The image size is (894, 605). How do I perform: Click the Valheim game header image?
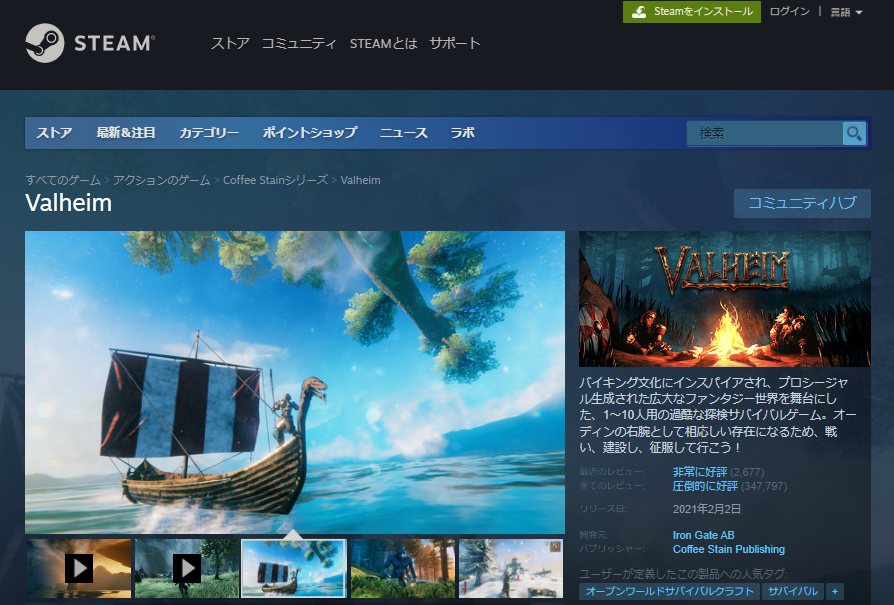[x=725, y=299]
